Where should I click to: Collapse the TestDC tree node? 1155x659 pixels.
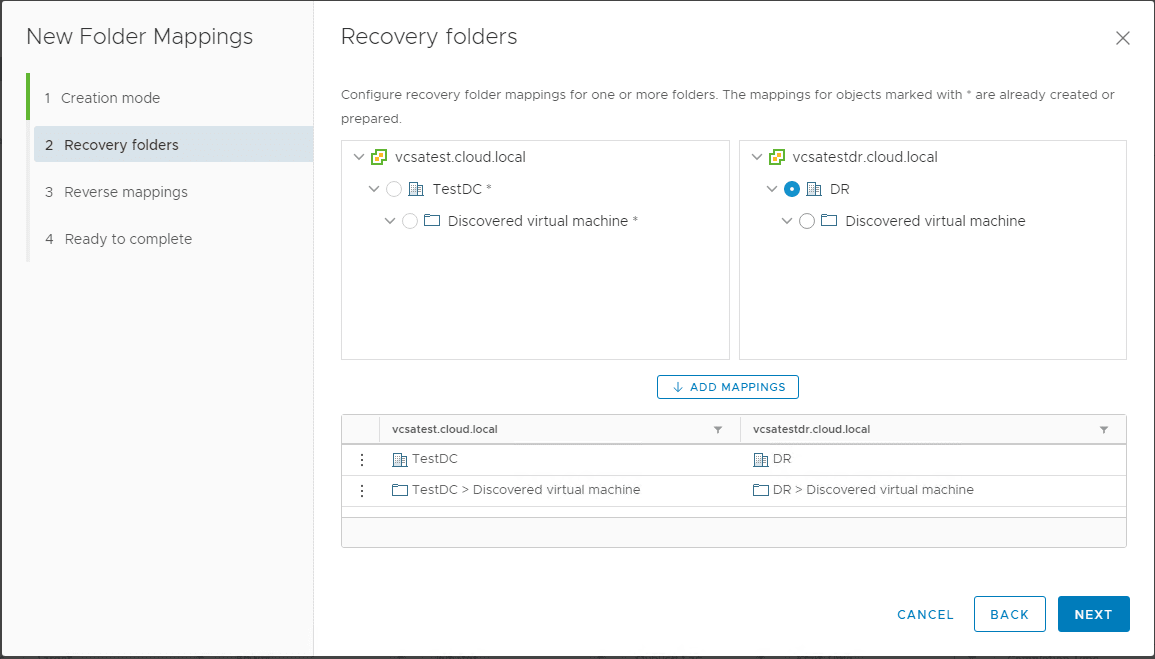point(375,189)
